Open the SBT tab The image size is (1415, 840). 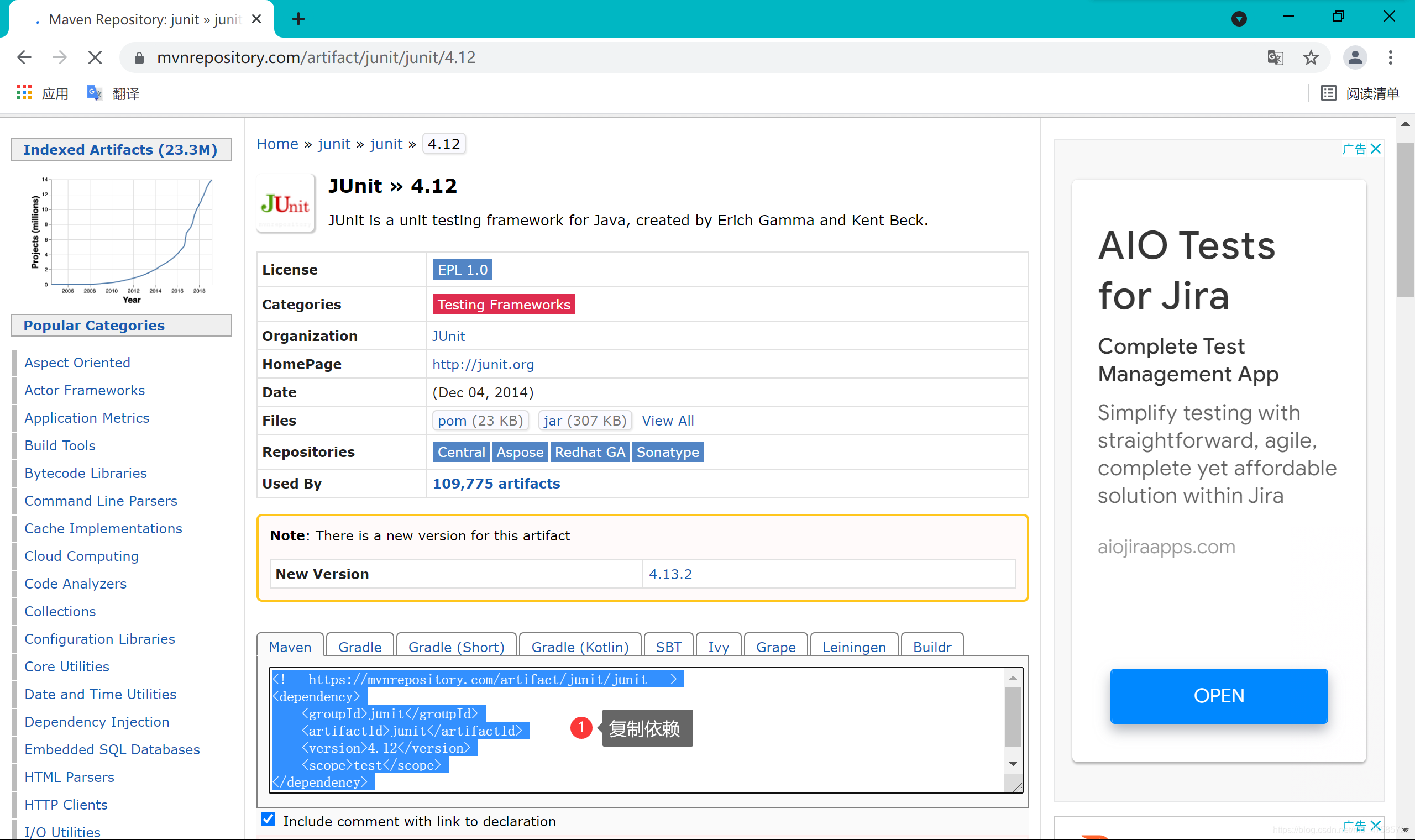(x=668, y=647)
